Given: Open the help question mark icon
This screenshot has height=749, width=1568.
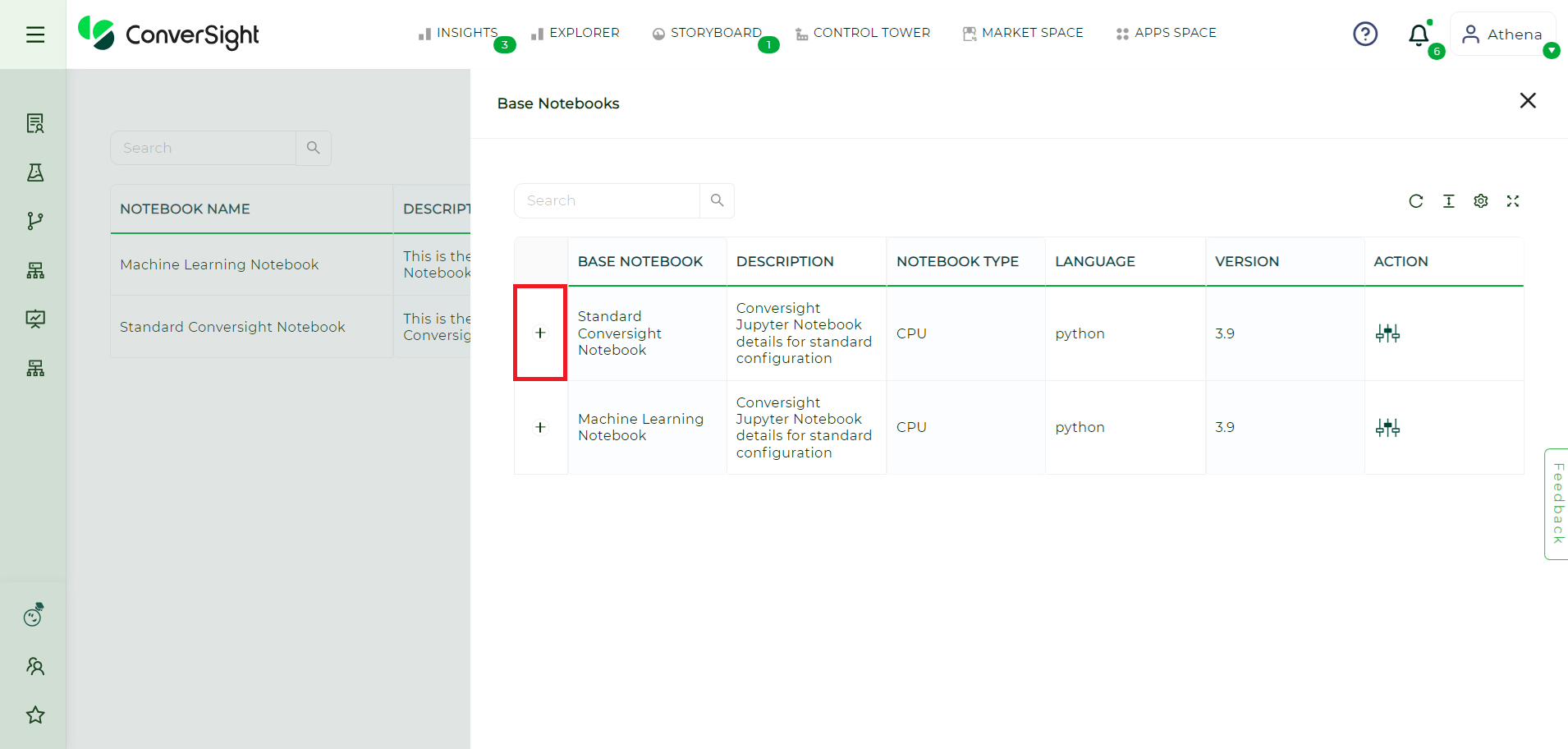Looking at the screenshot, I should pos(1365,34).
